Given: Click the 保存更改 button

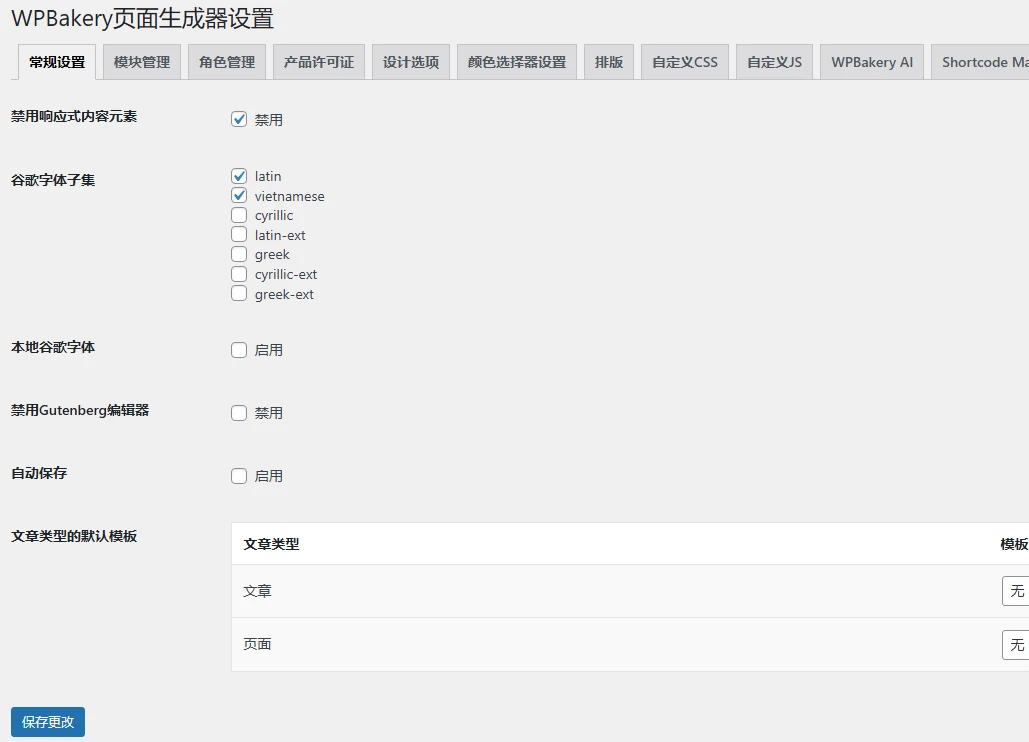Looking at the screenshot, I should 47,721.
